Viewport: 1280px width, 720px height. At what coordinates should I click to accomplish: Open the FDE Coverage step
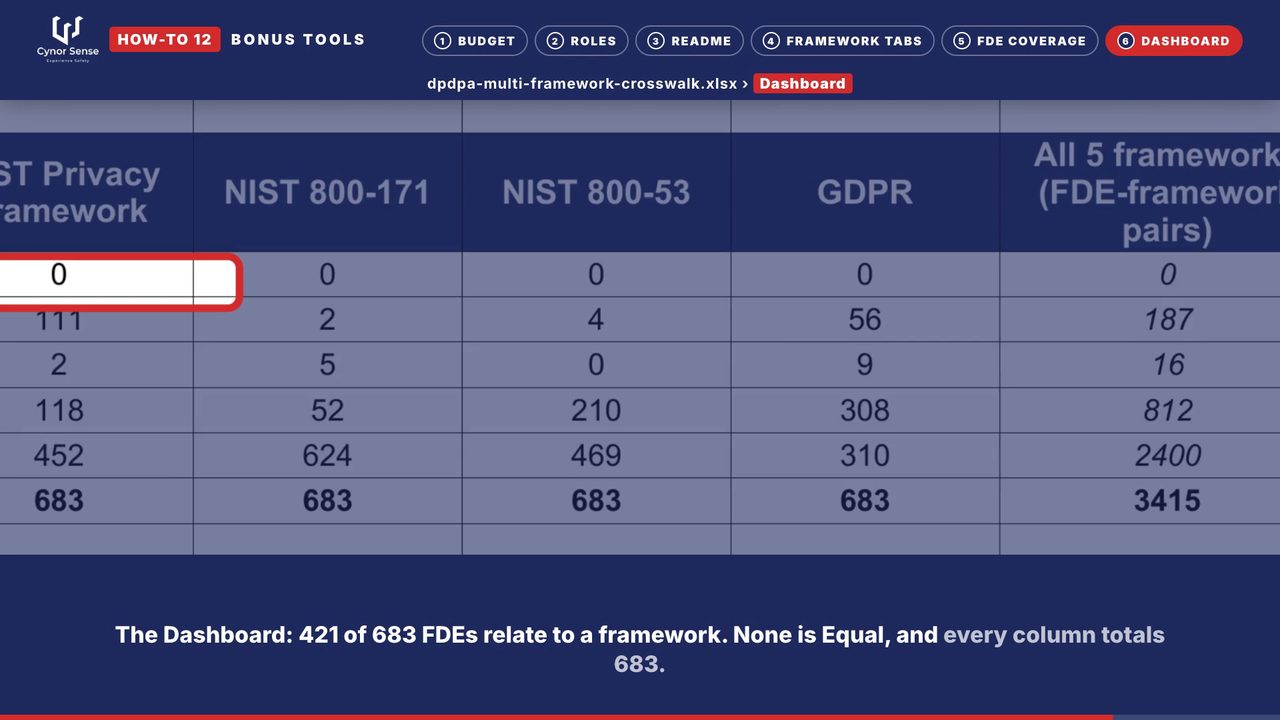click(x=1020, y=41)
